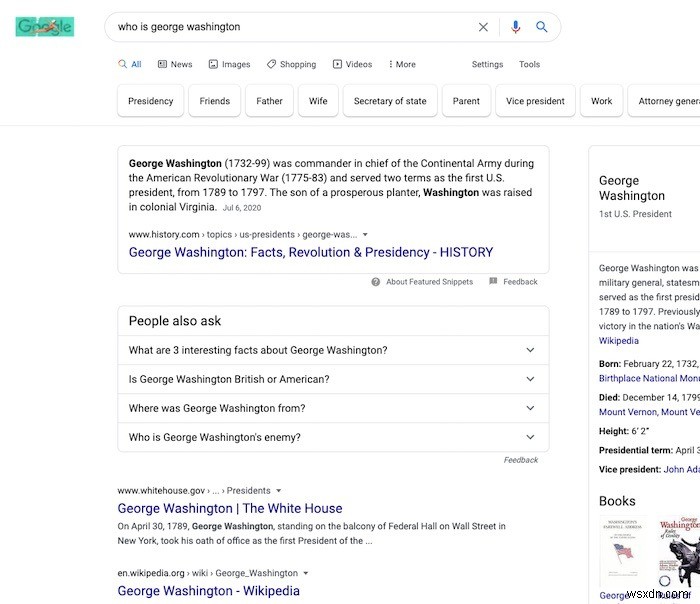The image size is (700, 604).
Task: Expand 'What are 3 interesting facts about George Washington?'
Action: click(333, 350)
